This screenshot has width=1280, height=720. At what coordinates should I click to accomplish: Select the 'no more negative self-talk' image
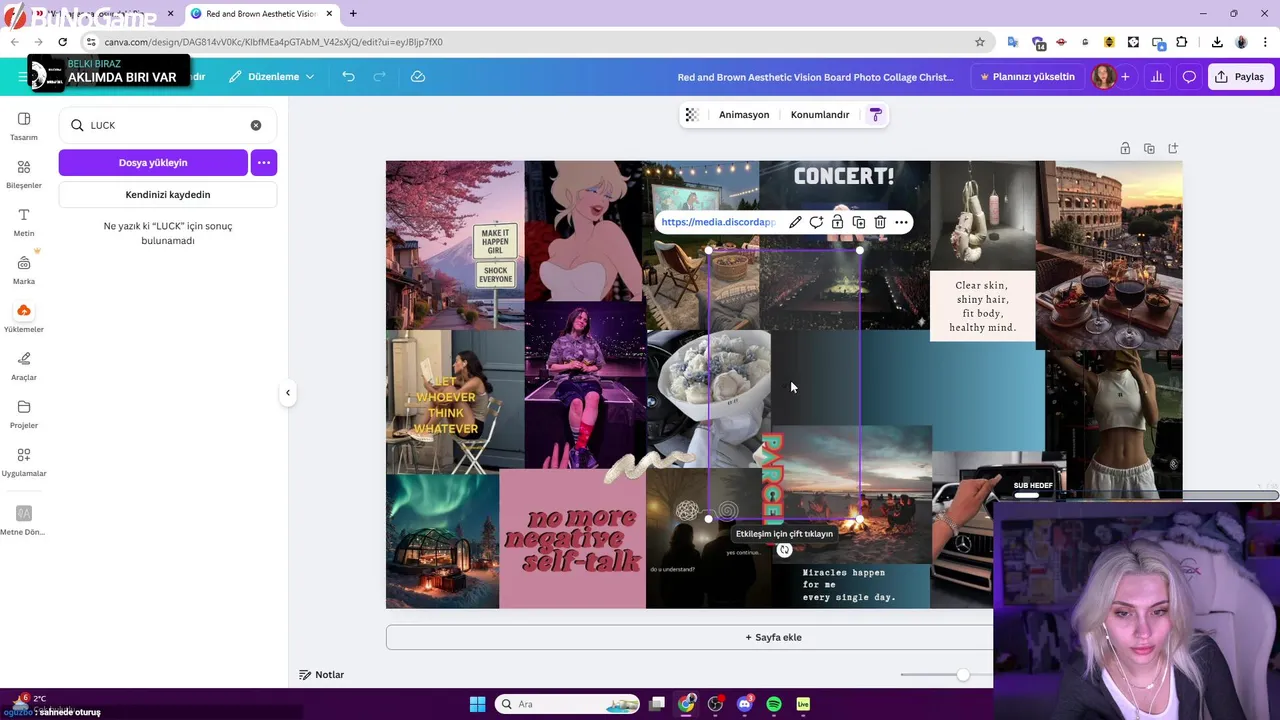(572, 539)
